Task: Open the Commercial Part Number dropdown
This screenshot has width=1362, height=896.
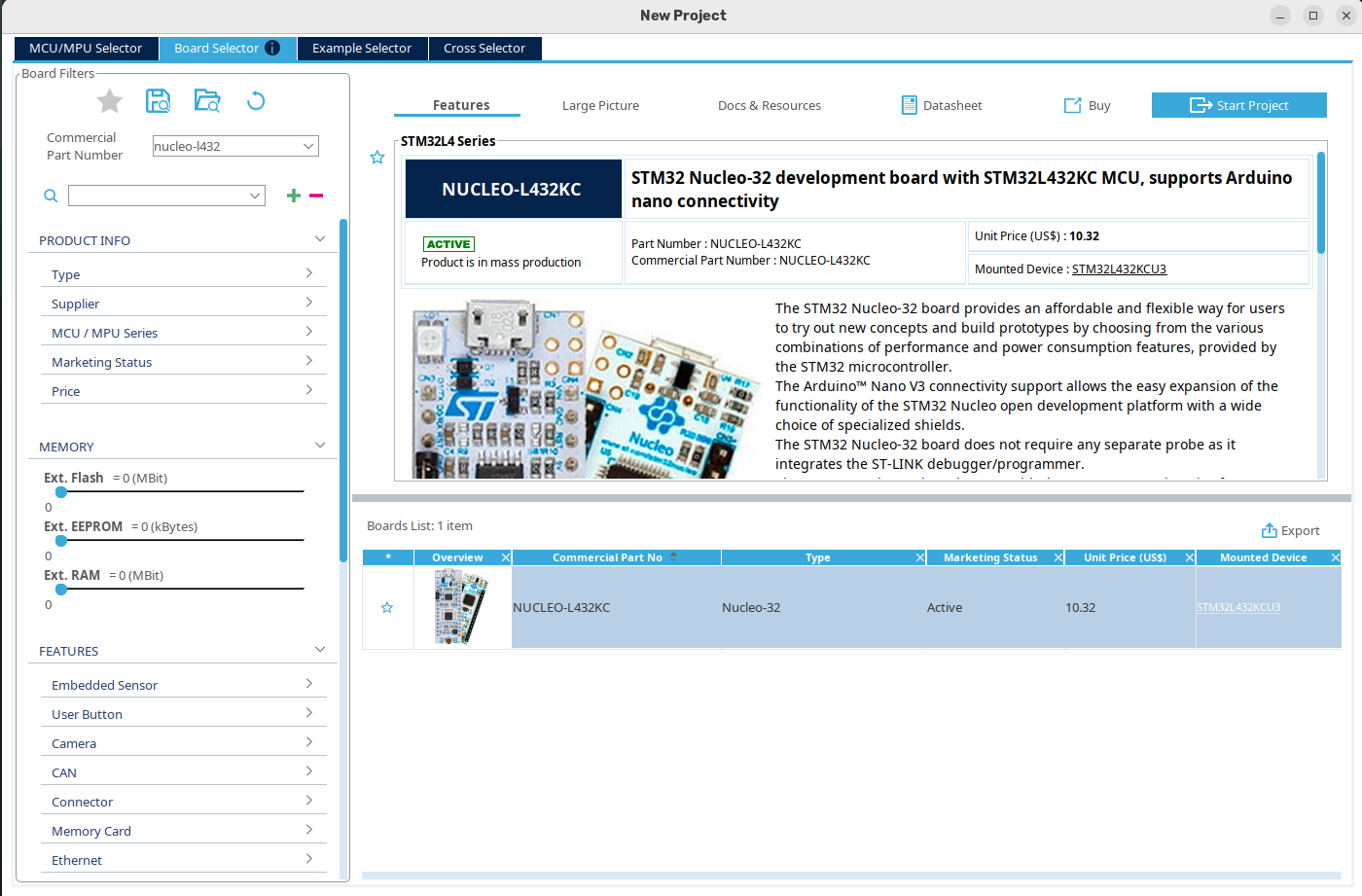Action: (308, 146)
